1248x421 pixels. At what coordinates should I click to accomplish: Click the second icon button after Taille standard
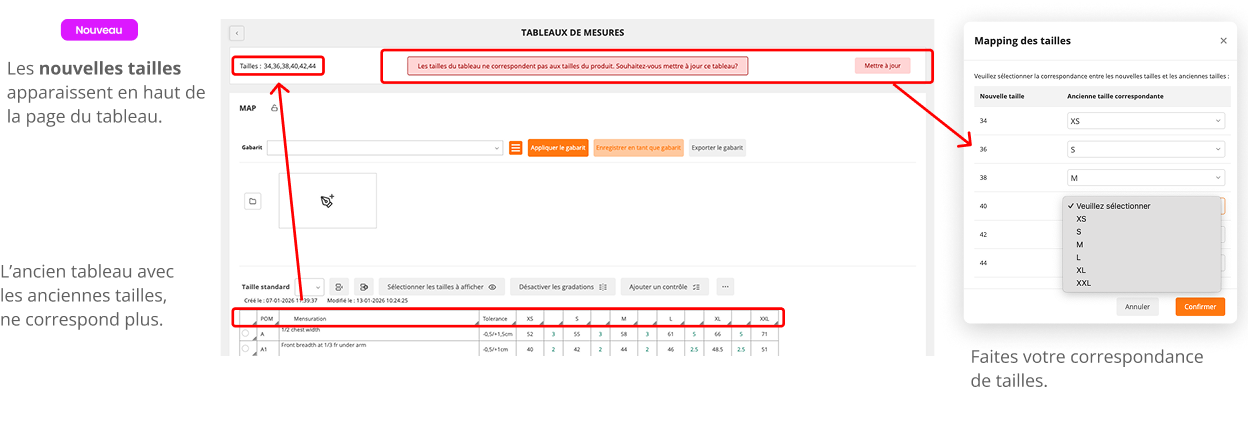click(363, 286)
